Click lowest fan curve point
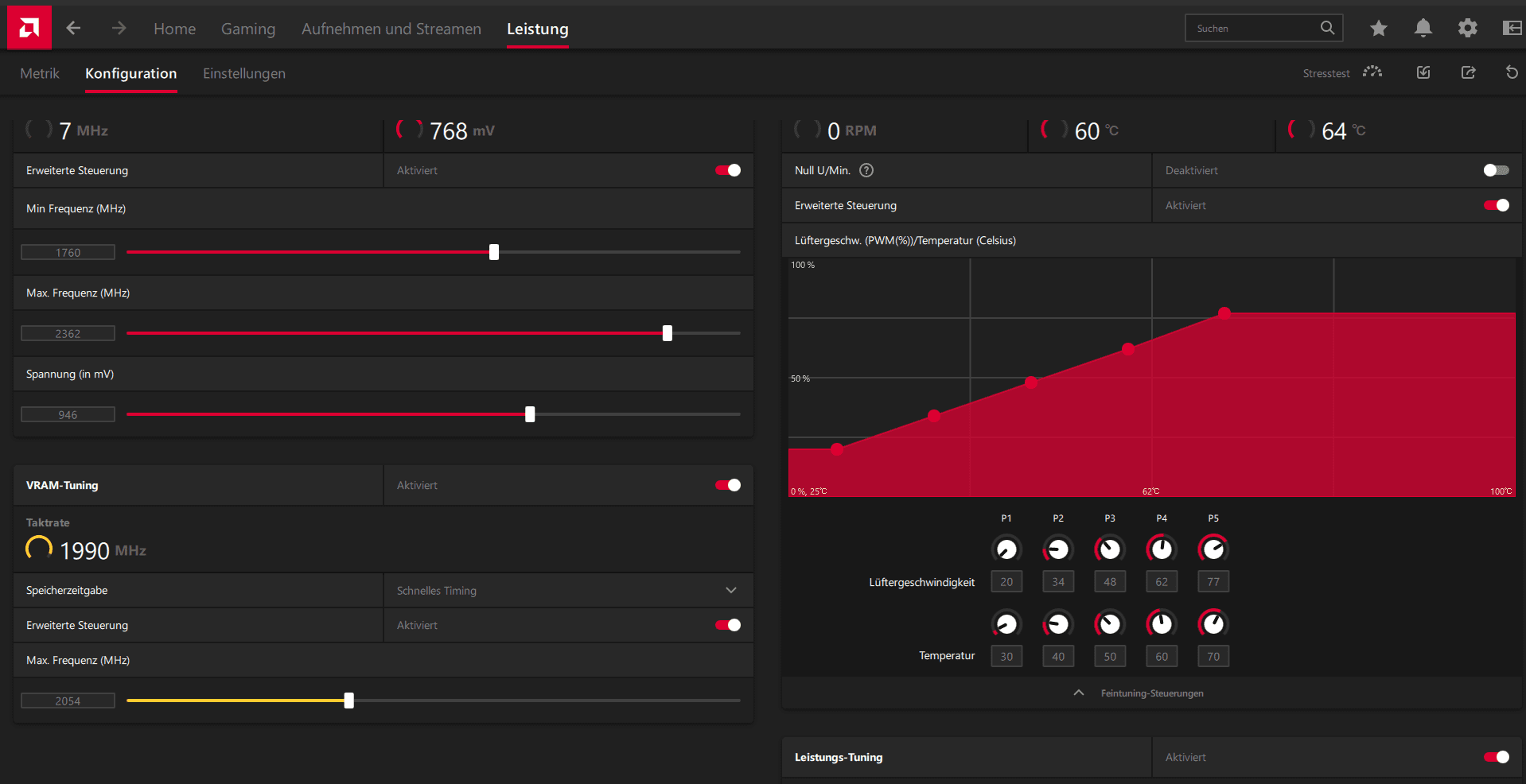This screenshot has height=784, width=1526. pos(837,449)
